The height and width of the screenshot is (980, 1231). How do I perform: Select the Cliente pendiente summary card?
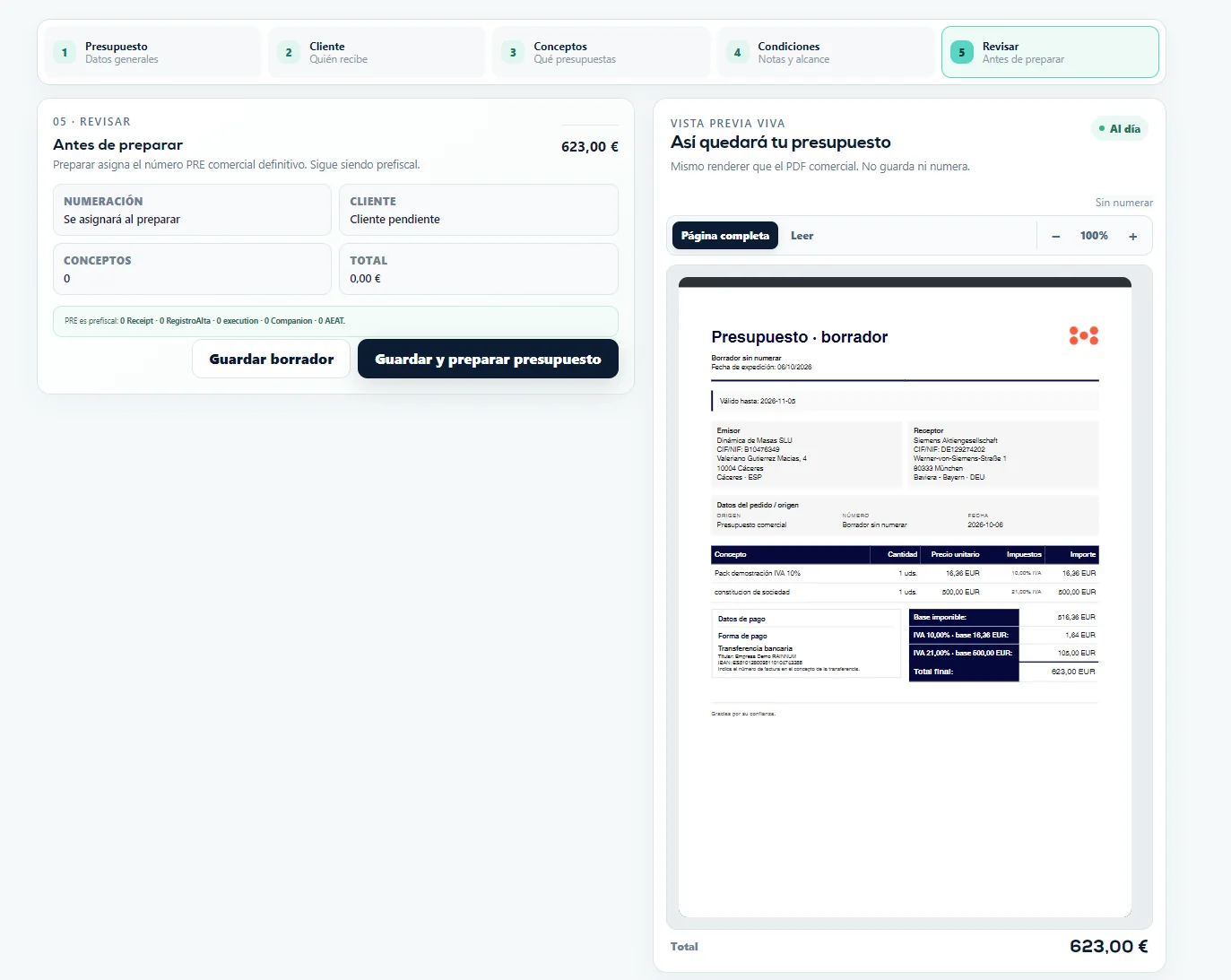pyautogui.click(x=479, y=210)
